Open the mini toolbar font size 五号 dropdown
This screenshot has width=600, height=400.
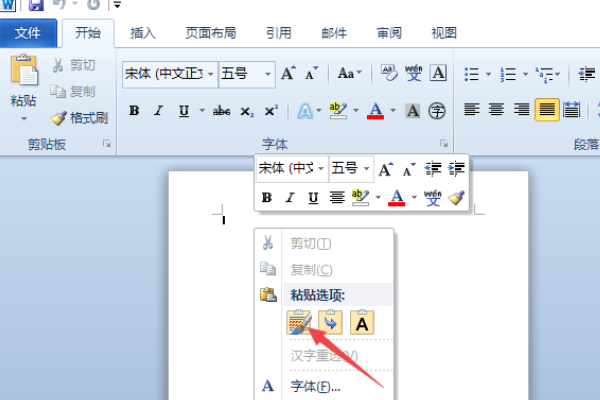[366, 168]
